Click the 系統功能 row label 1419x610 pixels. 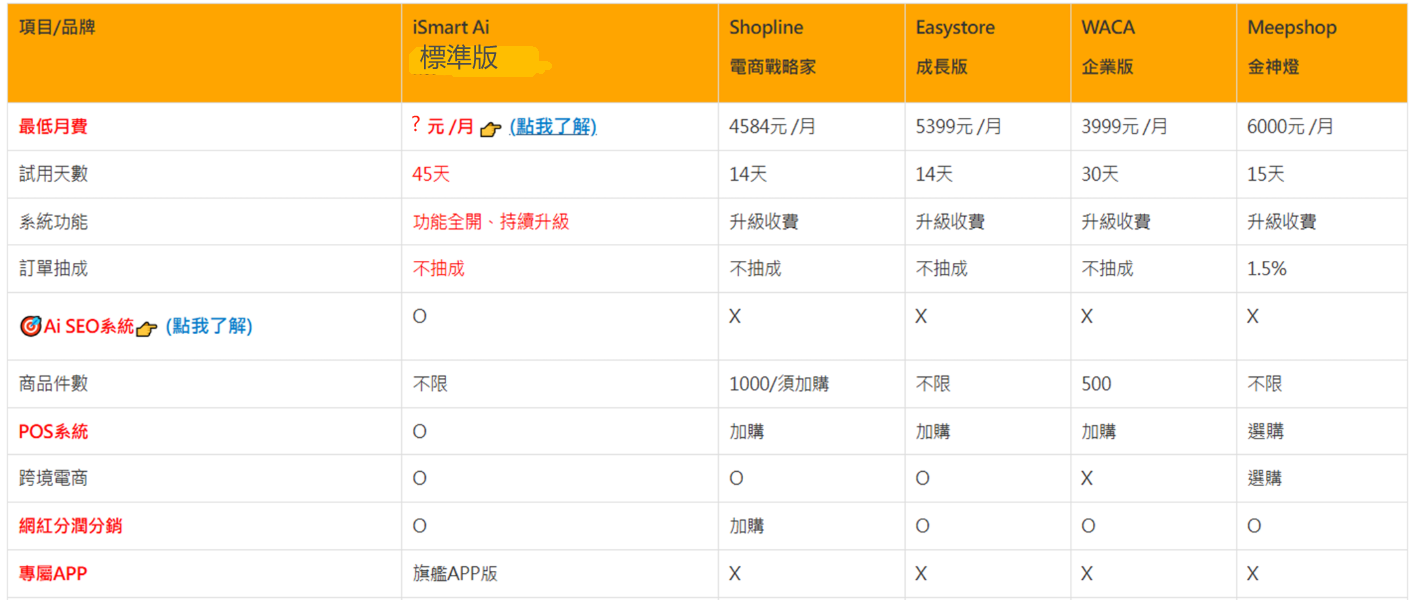click(x=53, y=222)
